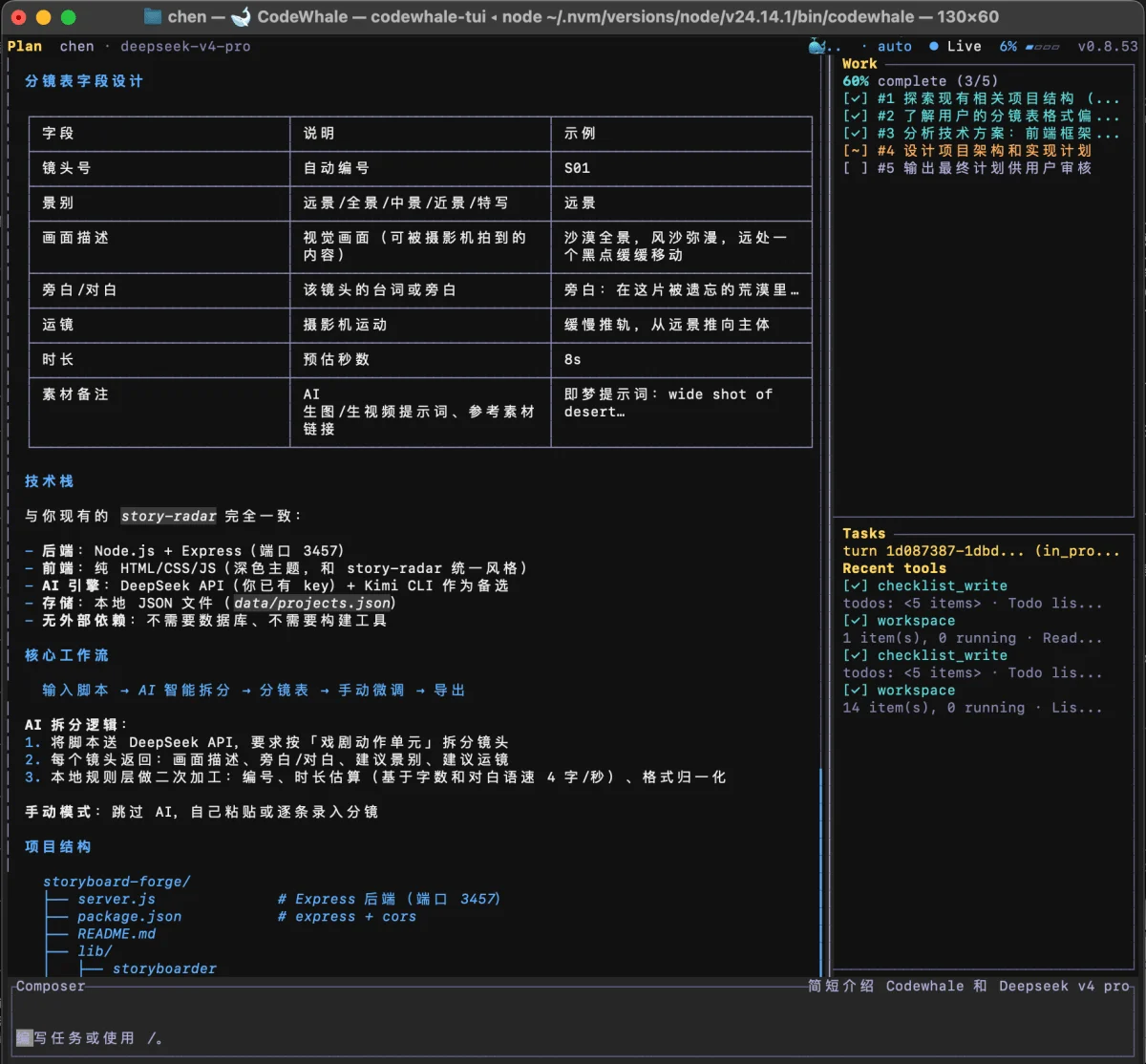1146x1064 pixels.
Task: Click the 输入脚本 workflow step
Action: click(x=75, y=690)
